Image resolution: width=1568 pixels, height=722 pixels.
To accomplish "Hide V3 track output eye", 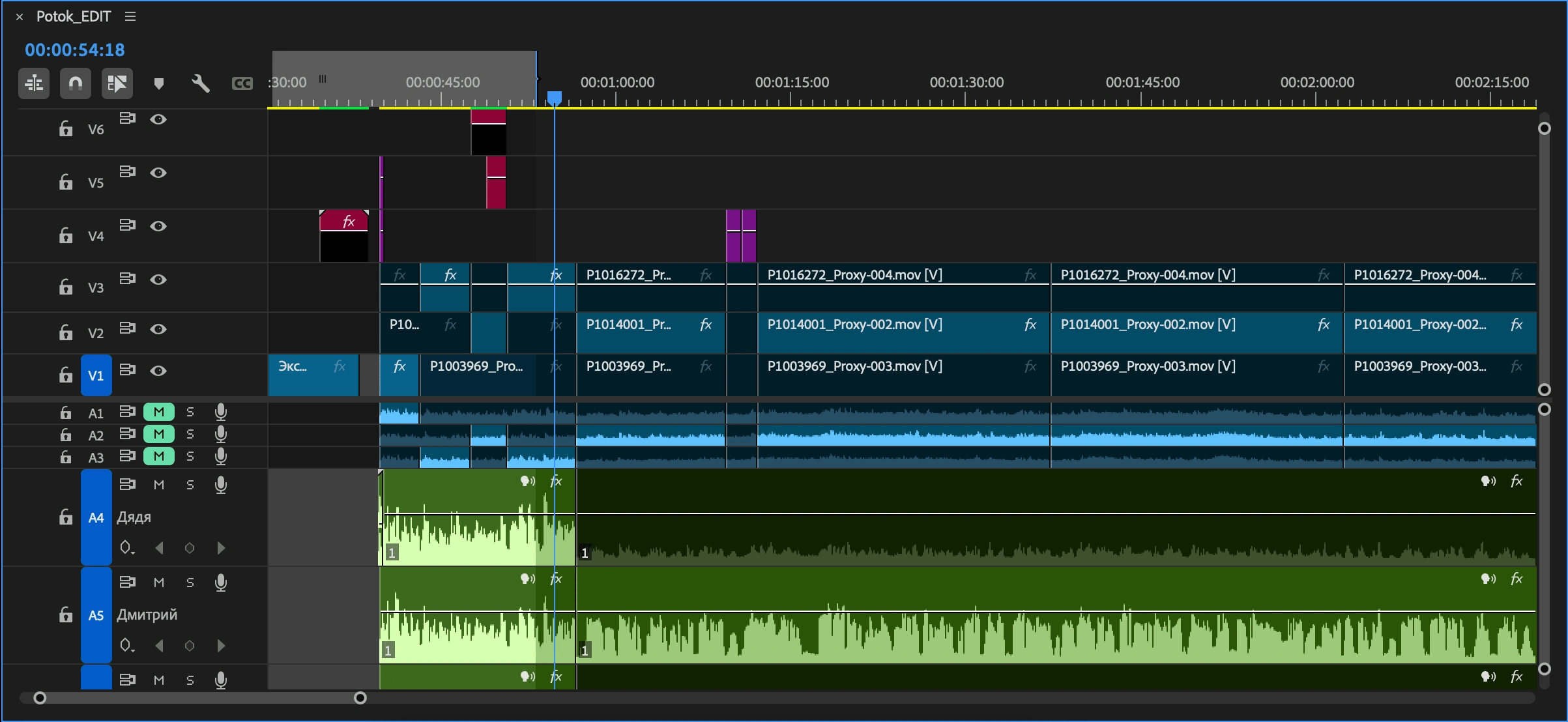I will pyautogui.click(x=158, y=280).
